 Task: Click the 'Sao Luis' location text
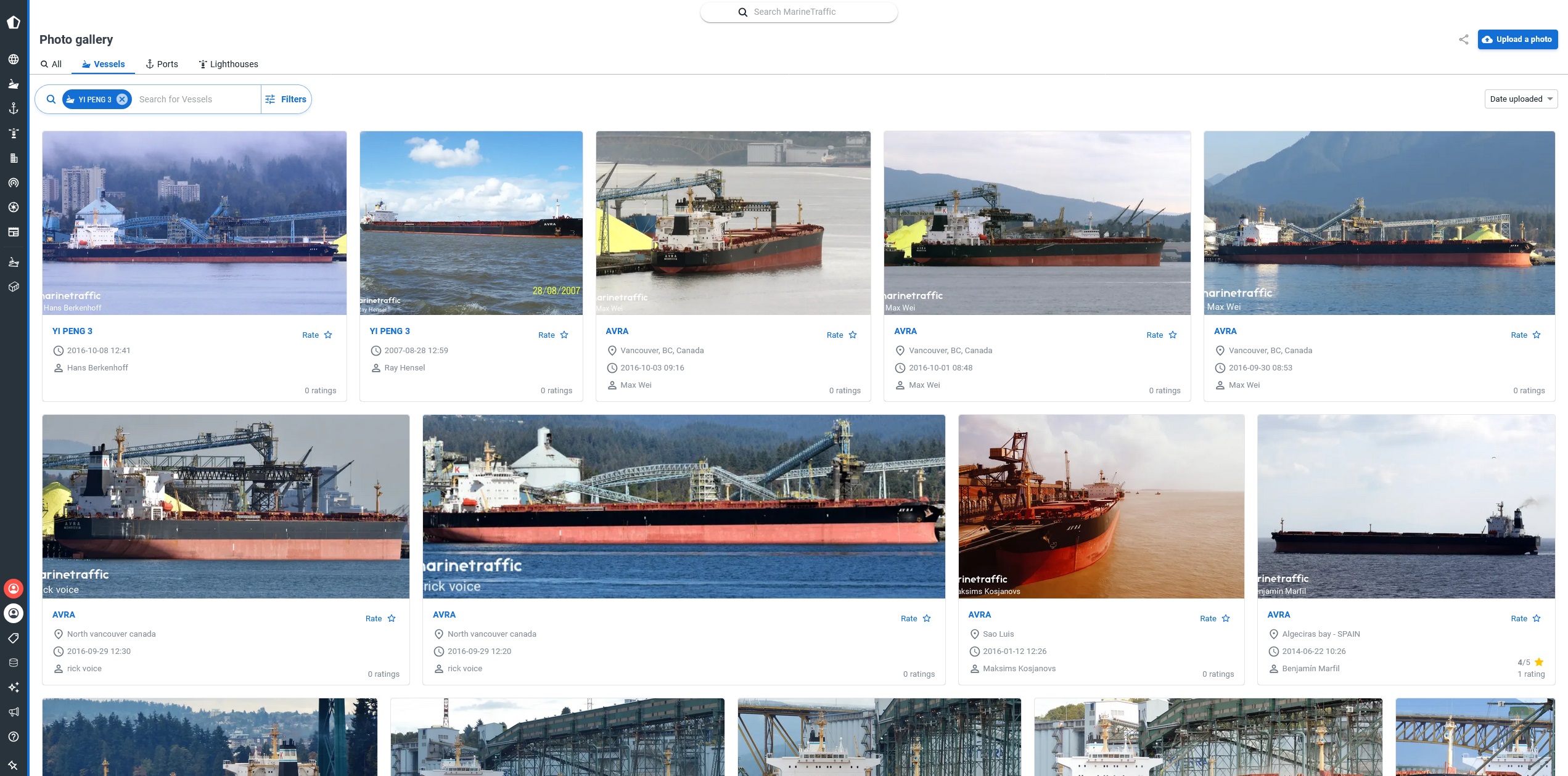[998, 634]
